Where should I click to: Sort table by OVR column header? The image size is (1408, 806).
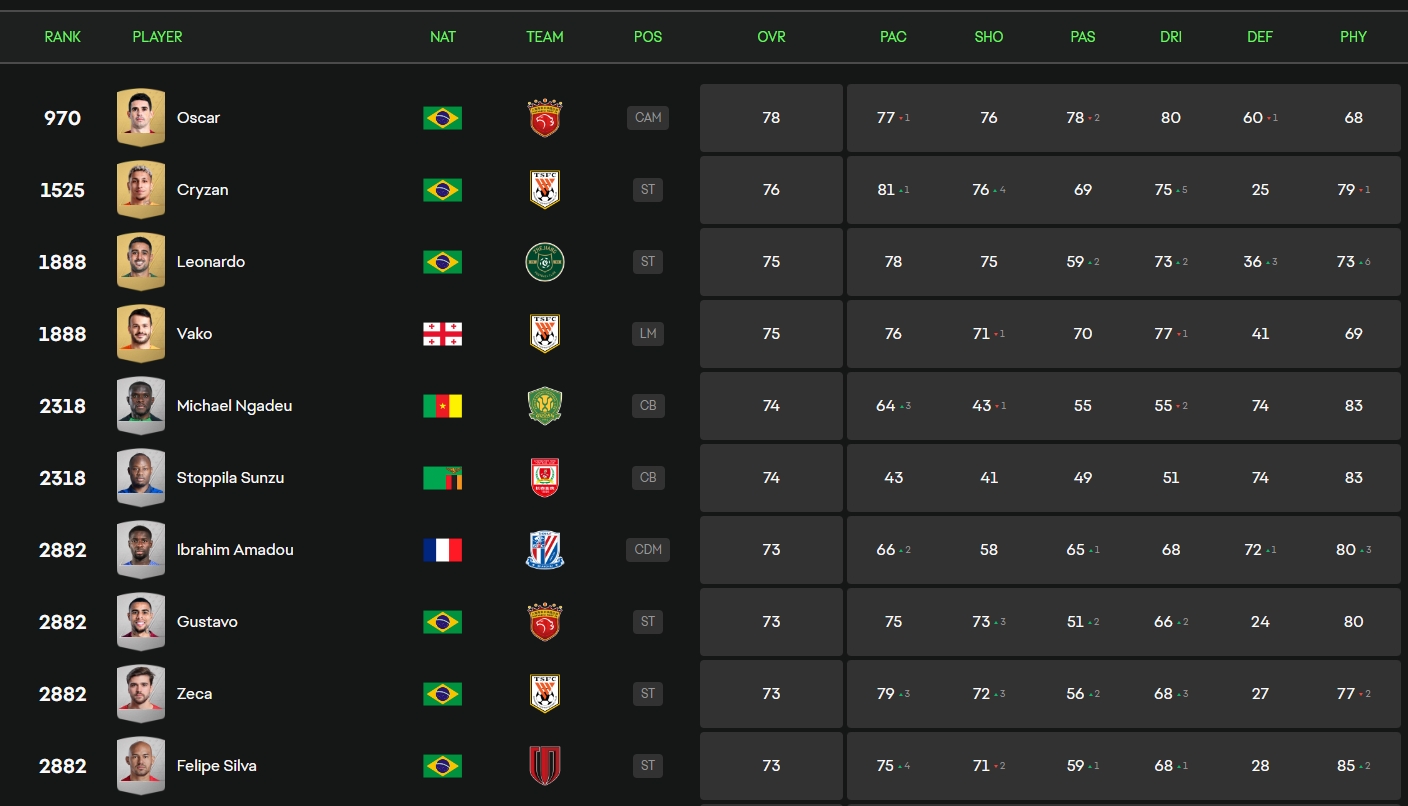771,37
